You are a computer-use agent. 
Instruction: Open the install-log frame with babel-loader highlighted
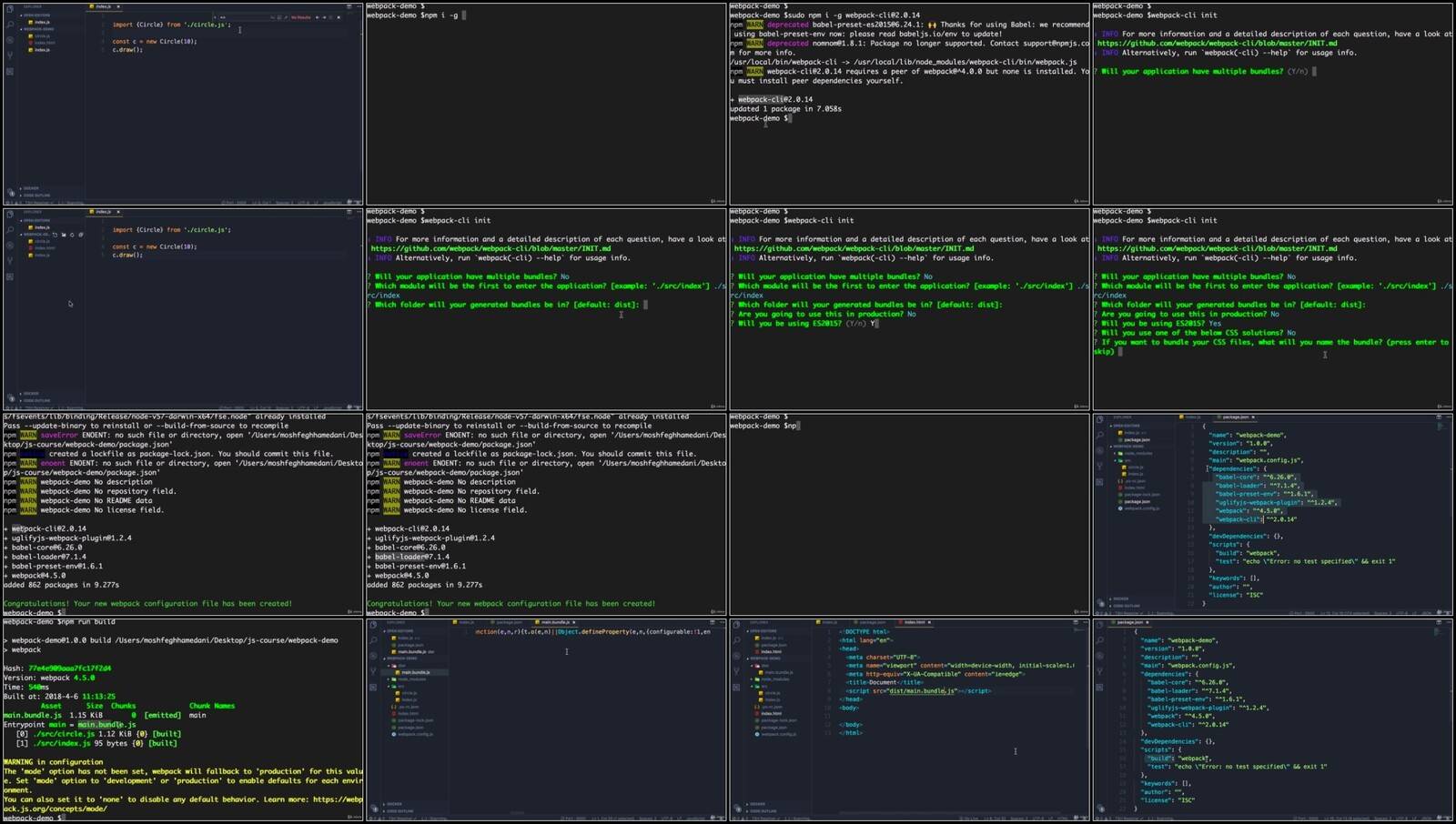[x=546, y=514]
